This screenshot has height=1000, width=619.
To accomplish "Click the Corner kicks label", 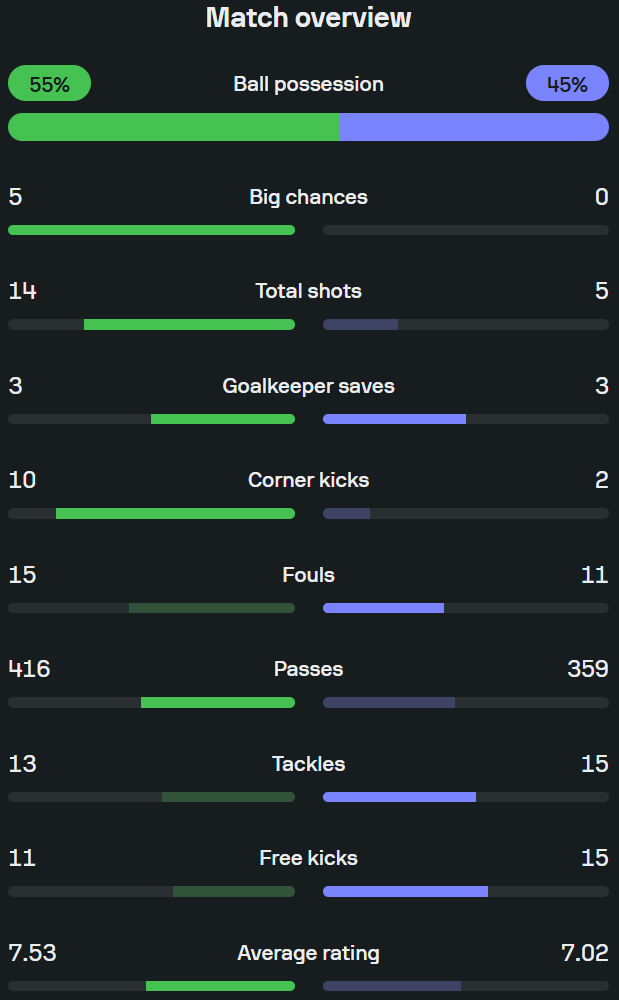I will tap(309, 480).
